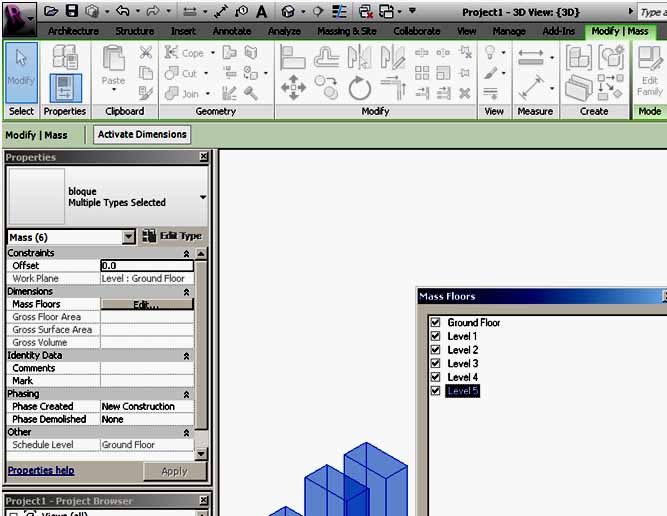667x516 pixels.
Task: Click the Save icon in quick access toolbar
Action: click(x=72, y=12)
